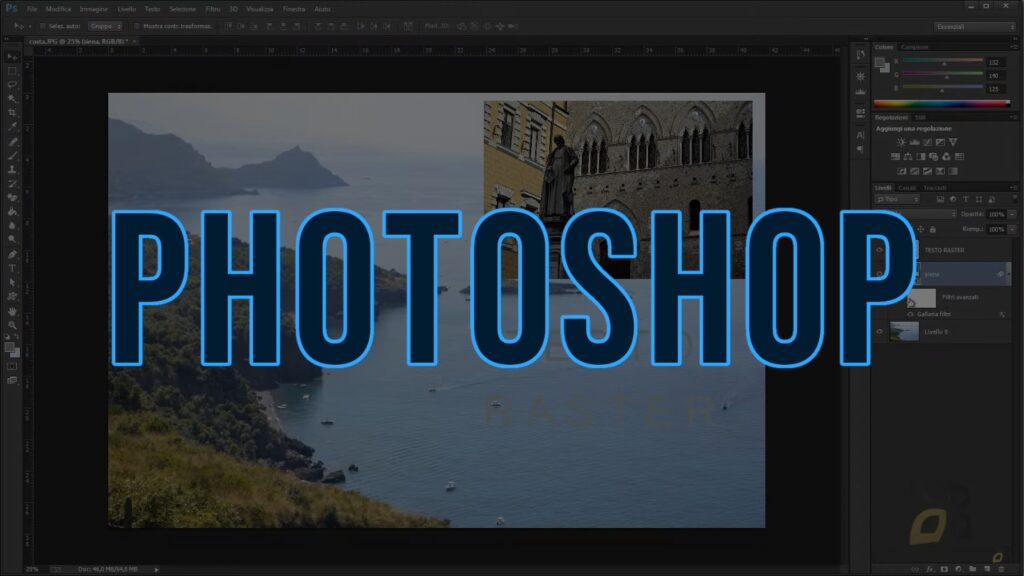Add an Exposure adjustment
1024x576 pixels.
(940, 142)
